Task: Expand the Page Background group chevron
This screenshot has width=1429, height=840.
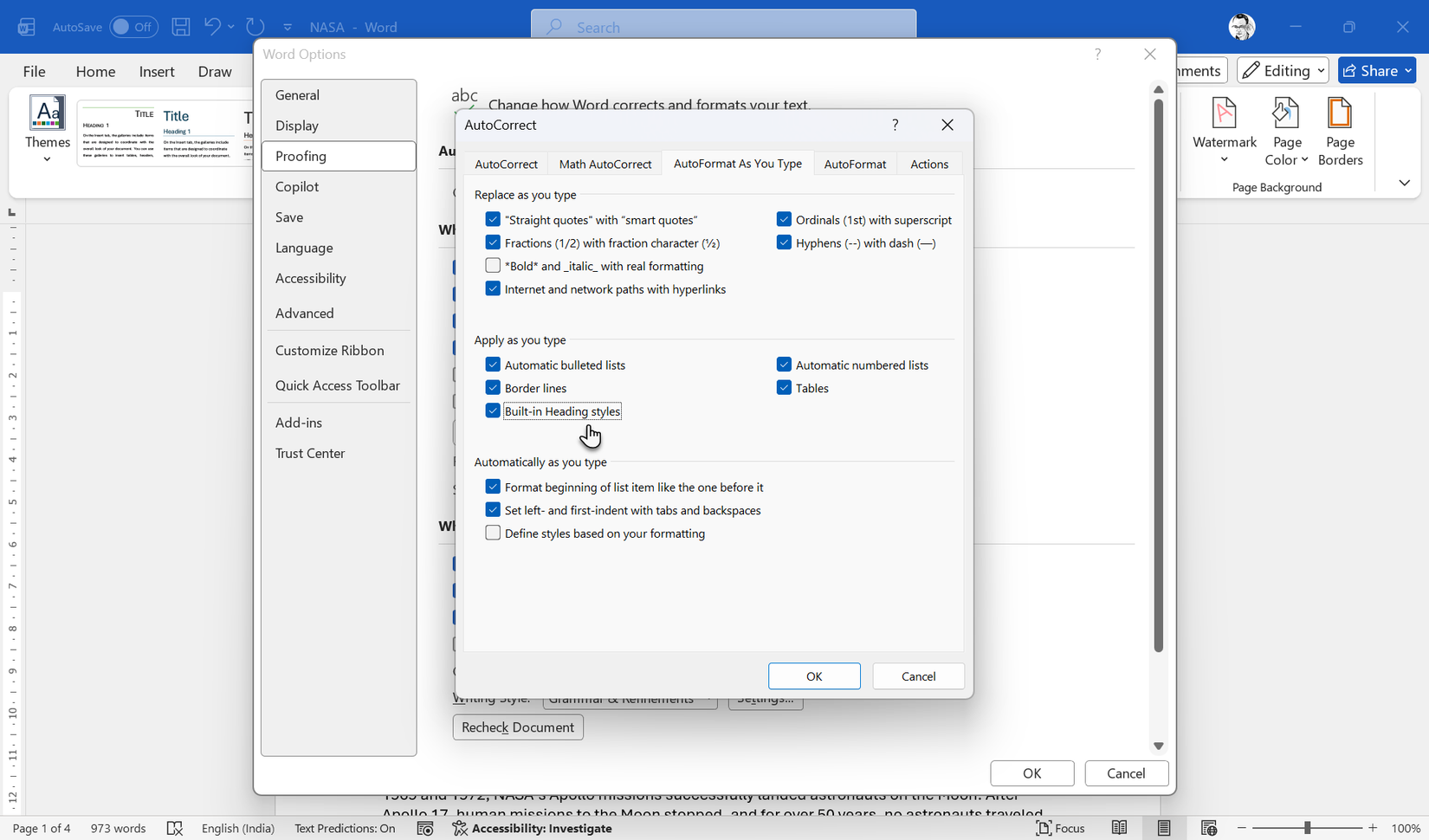Action: [1405, 183]
